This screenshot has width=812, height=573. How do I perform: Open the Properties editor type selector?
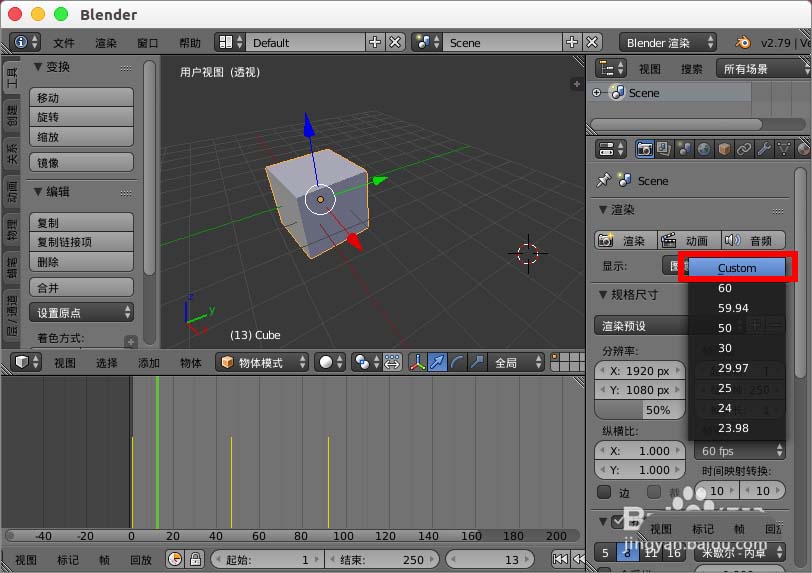coord(611,149)
